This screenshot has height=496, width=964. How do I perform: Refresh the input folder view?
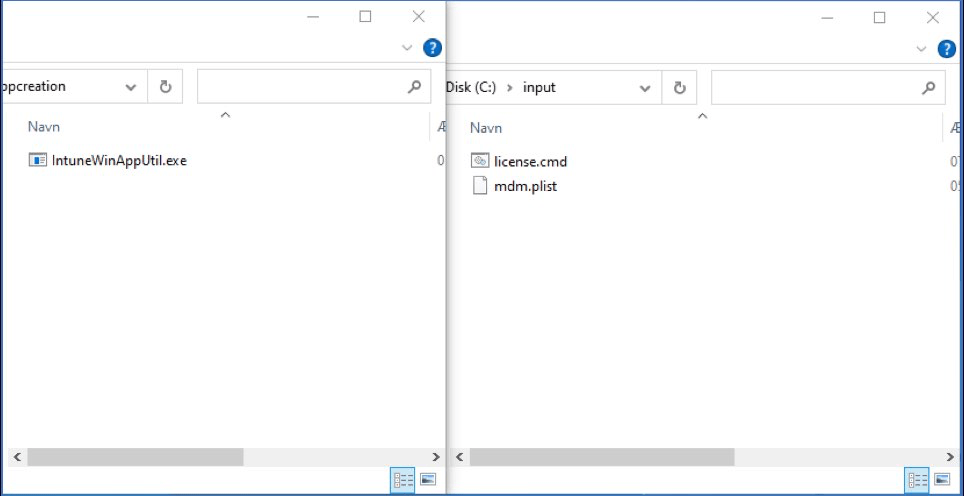coord(679,88)
